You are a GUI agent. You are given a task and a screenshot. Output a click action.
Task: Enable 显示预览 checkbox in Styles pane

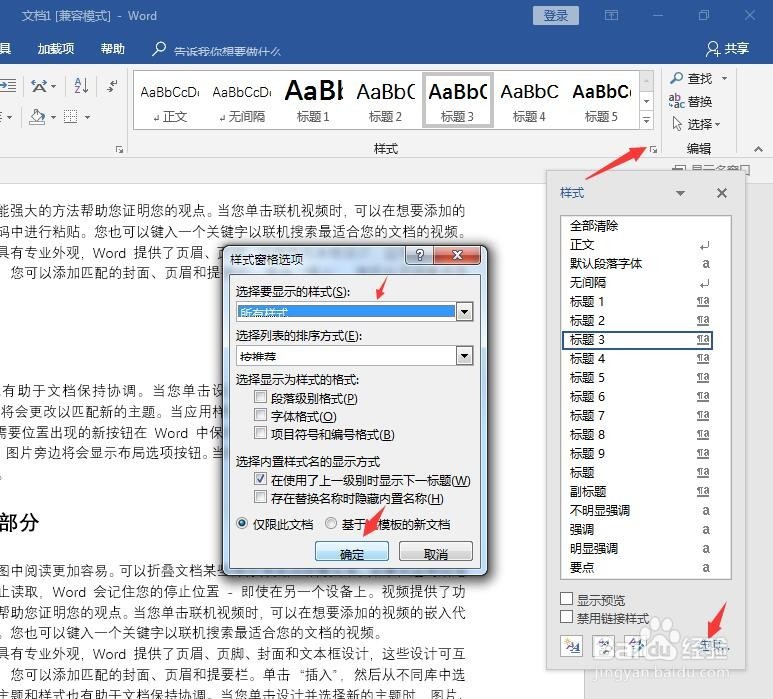566,599
